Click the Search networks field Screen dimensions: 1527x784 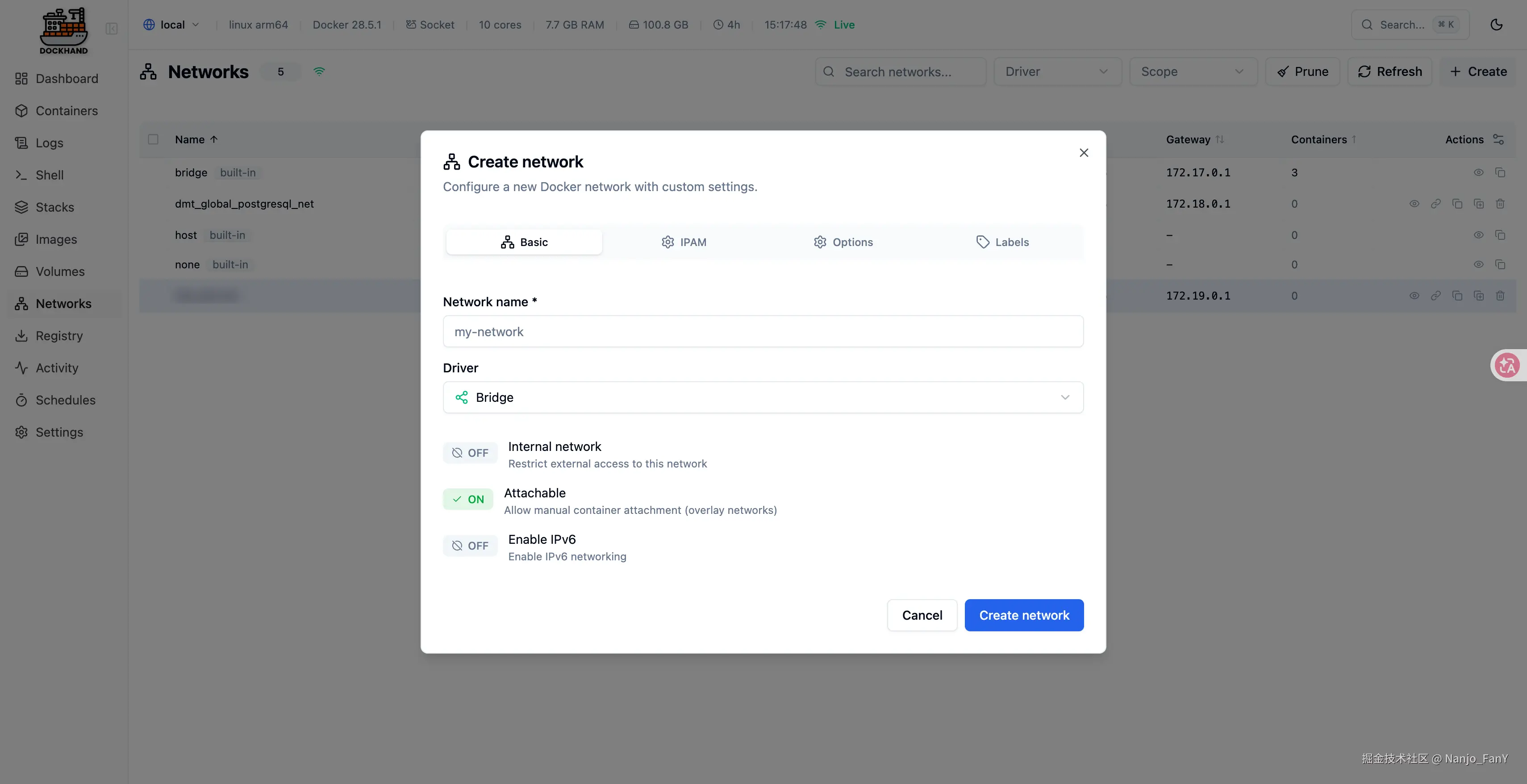(901, 72)
